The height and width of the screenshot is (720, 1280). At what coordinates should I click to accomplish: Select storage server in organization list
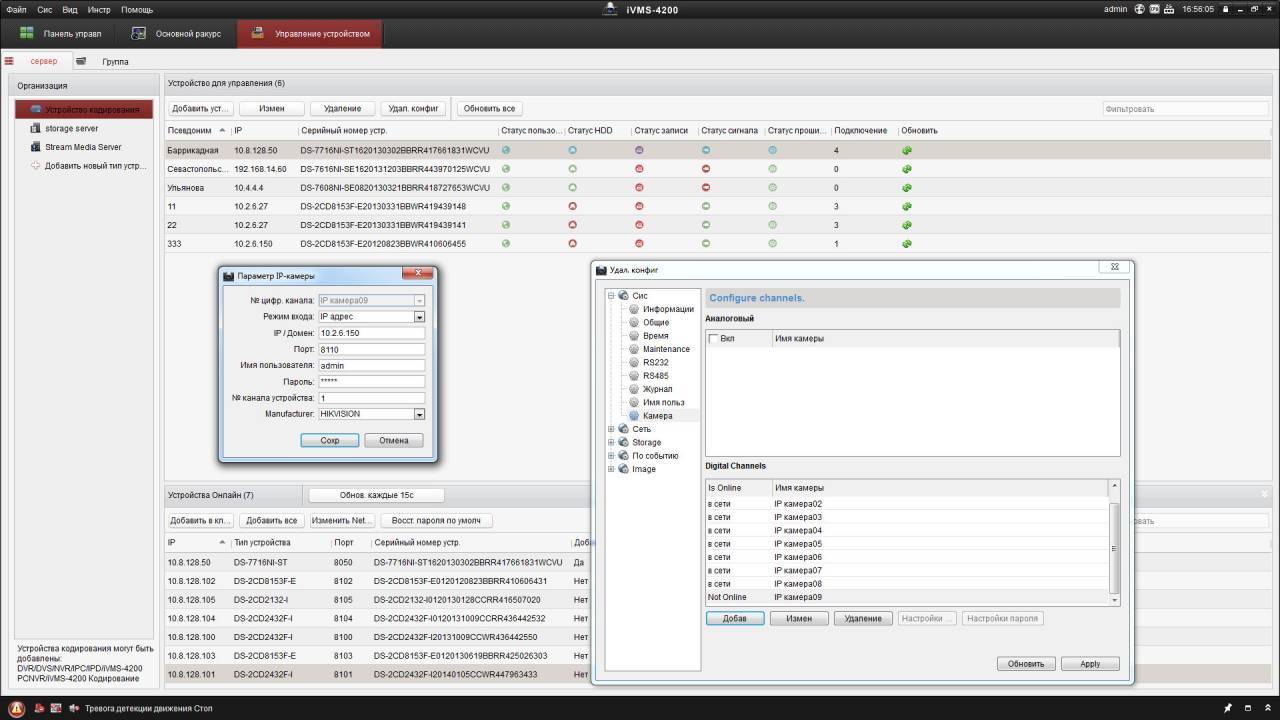coord(71,128)
